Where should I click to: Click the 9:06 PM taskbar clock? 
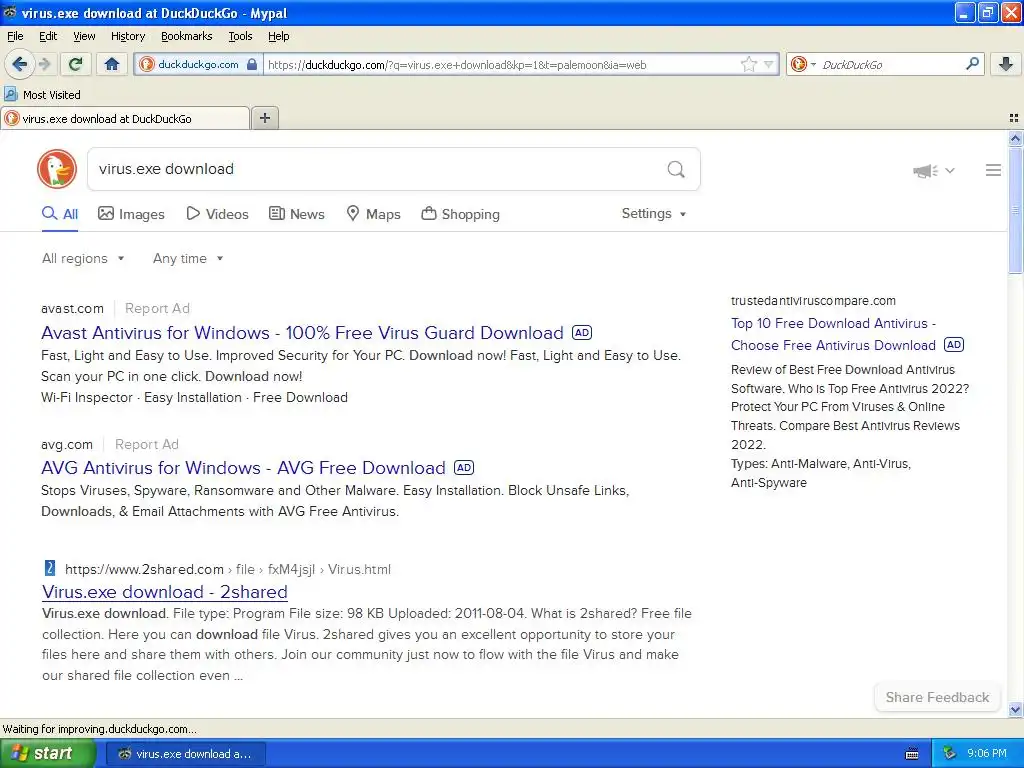tap(986, 754)
